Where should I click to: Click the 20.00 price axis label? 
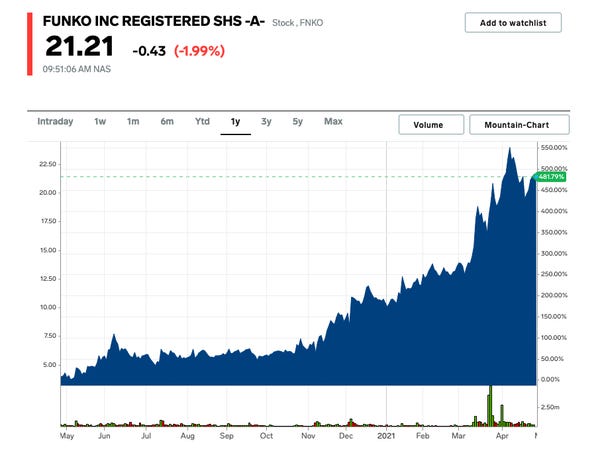pos(47,193)
